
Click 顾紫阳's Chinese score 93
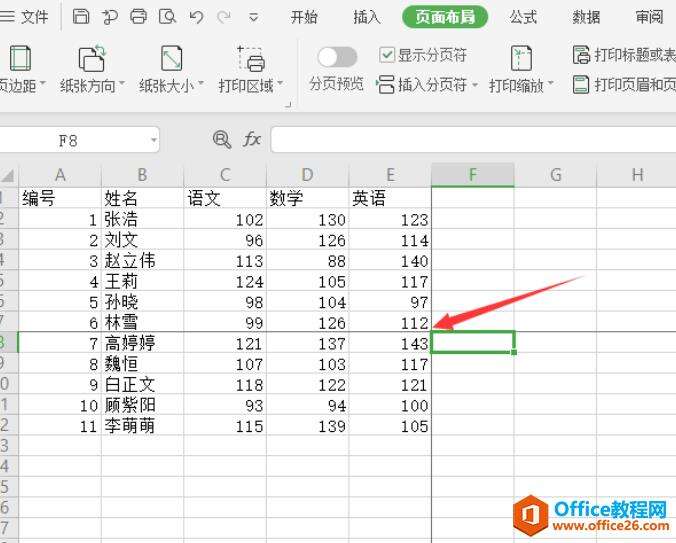tap(225, 405)
